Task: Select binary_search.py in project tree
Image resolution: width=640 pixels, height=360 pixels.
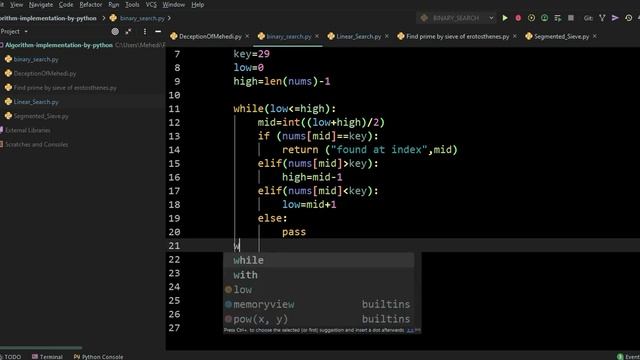Action: click(x=36, y=59)
